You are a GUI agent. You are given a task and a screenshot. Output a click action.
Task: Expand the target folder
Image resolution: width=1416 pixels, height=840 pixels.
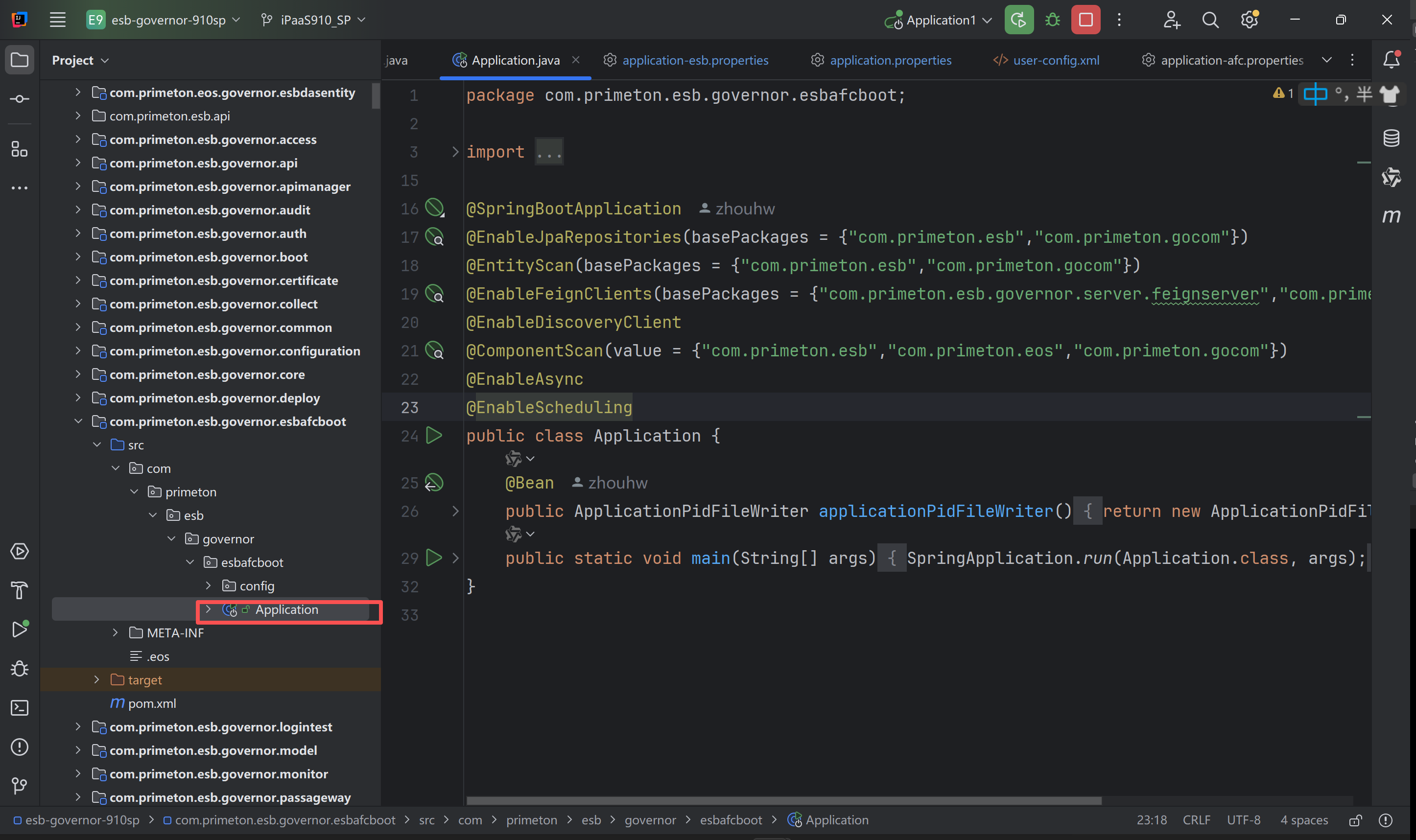(97, 679)
